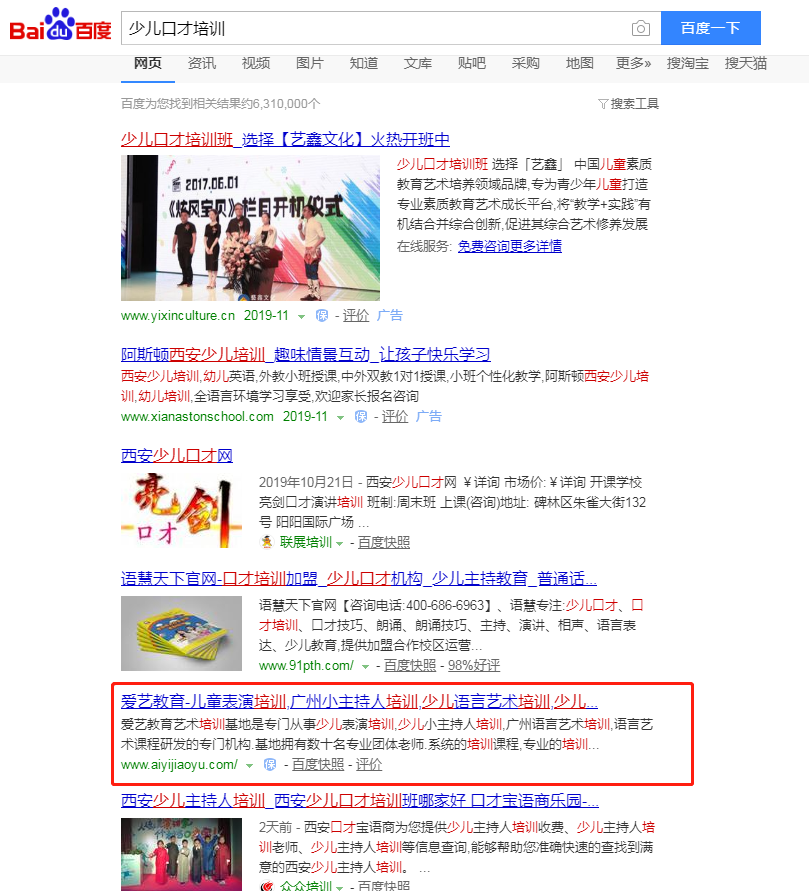The height and width of the screenshot is (891, 809).
Task: Click 评价 link on aiyijiaoyu.com result
Action: (369, 765)
